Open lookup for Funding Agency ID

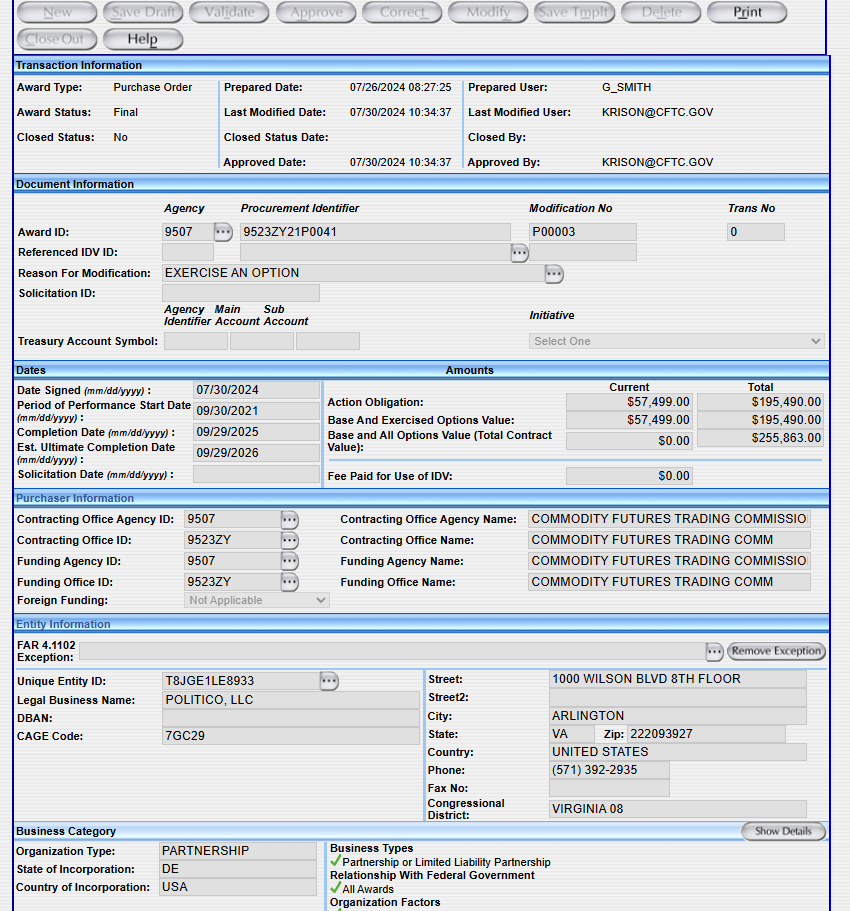click(289, 561)
